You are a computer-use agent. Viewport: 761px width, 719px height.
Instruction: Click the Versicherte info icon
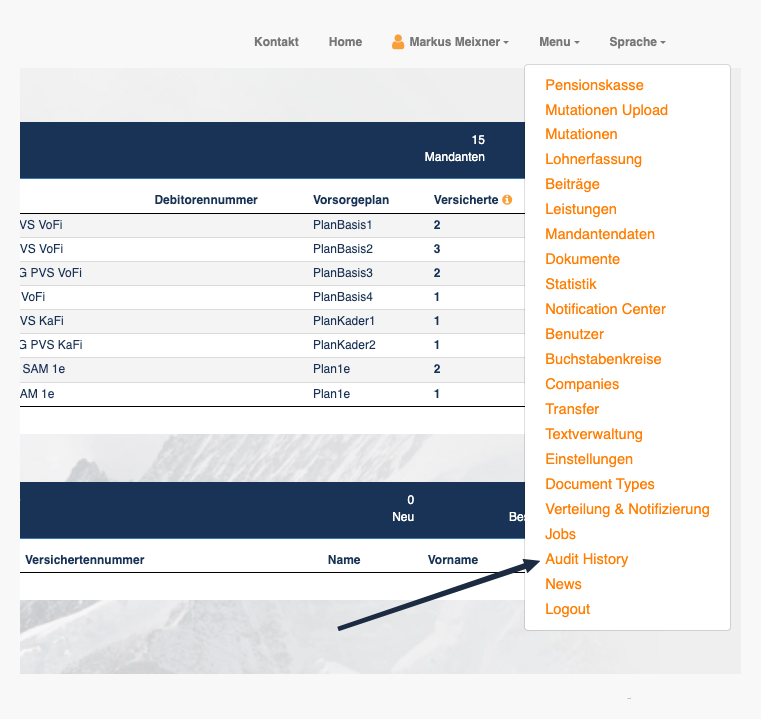pyautogui.click(x=507, y=200)
